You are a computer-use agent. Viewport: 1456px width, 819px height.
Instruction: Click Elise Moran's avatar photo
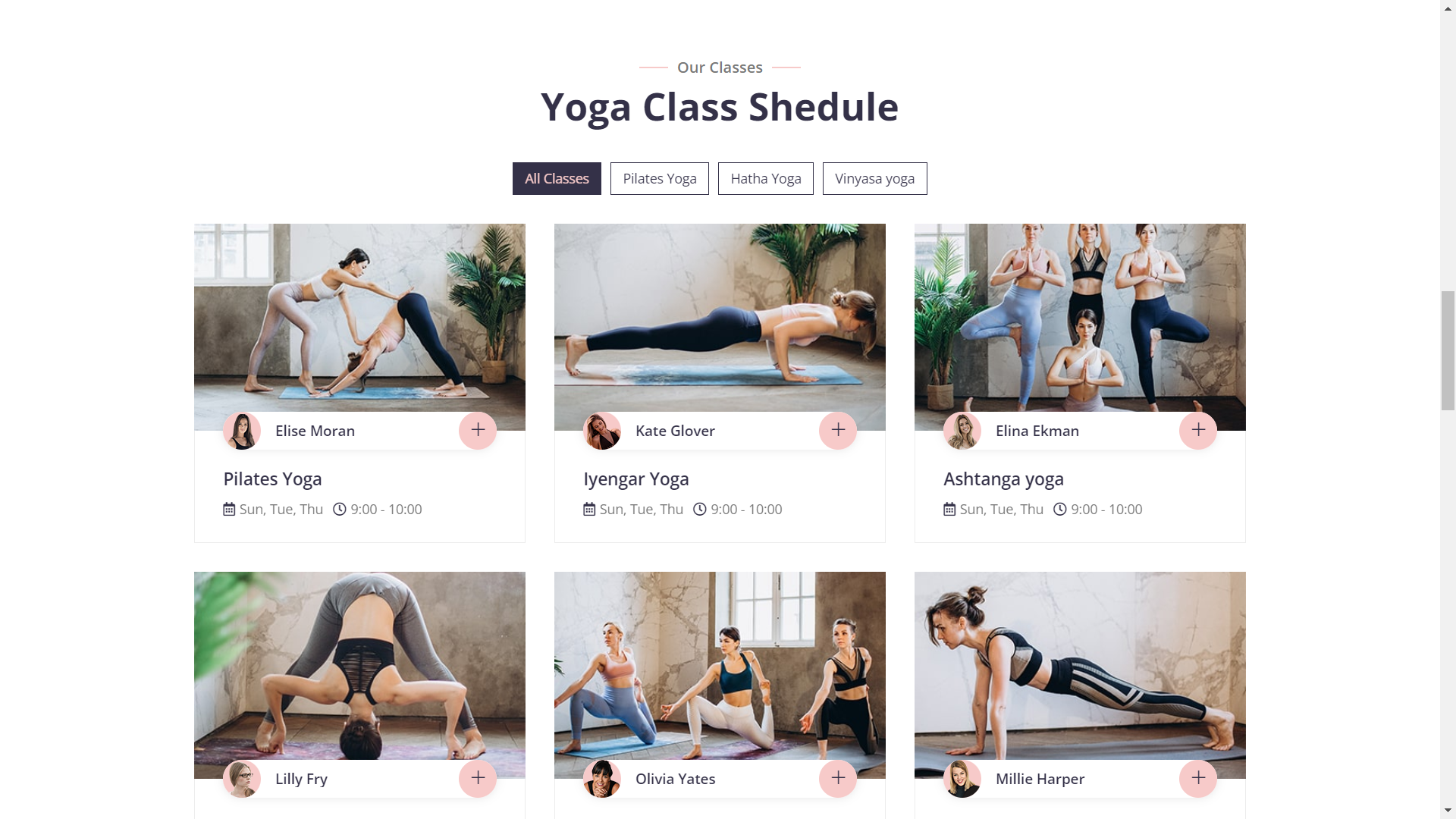coord(242,431)
